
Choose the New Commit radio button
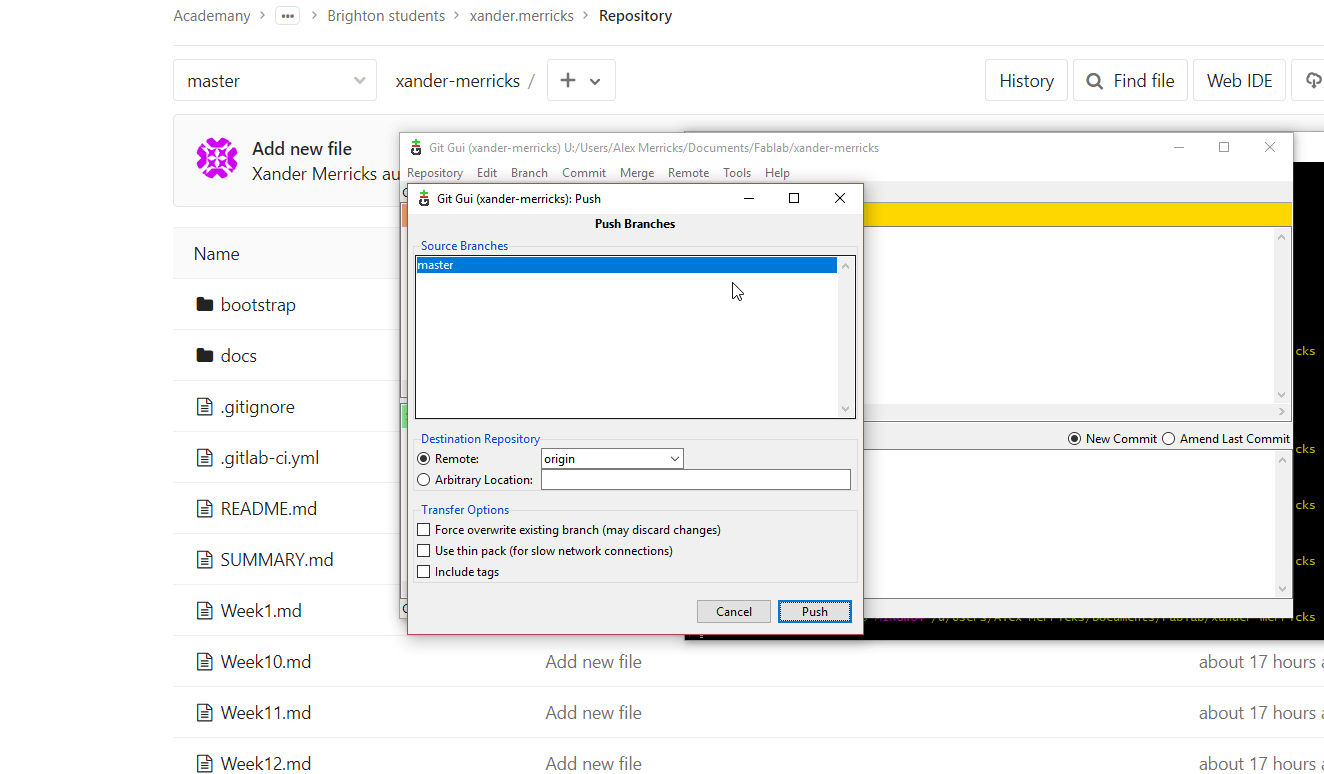pos(1075,439)
